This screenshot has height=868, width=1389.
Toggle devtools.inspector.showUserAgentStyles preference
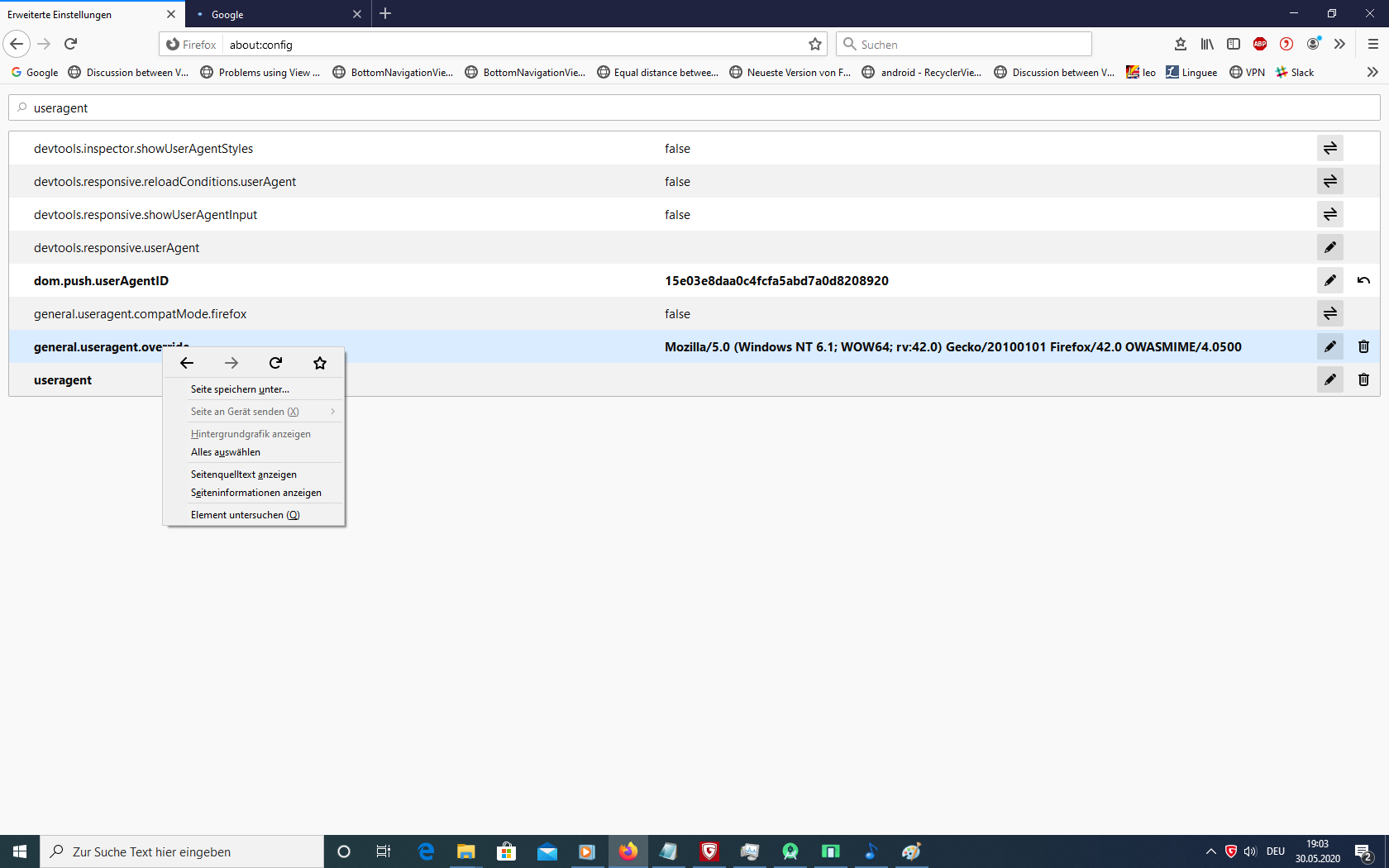(1329, 148)
